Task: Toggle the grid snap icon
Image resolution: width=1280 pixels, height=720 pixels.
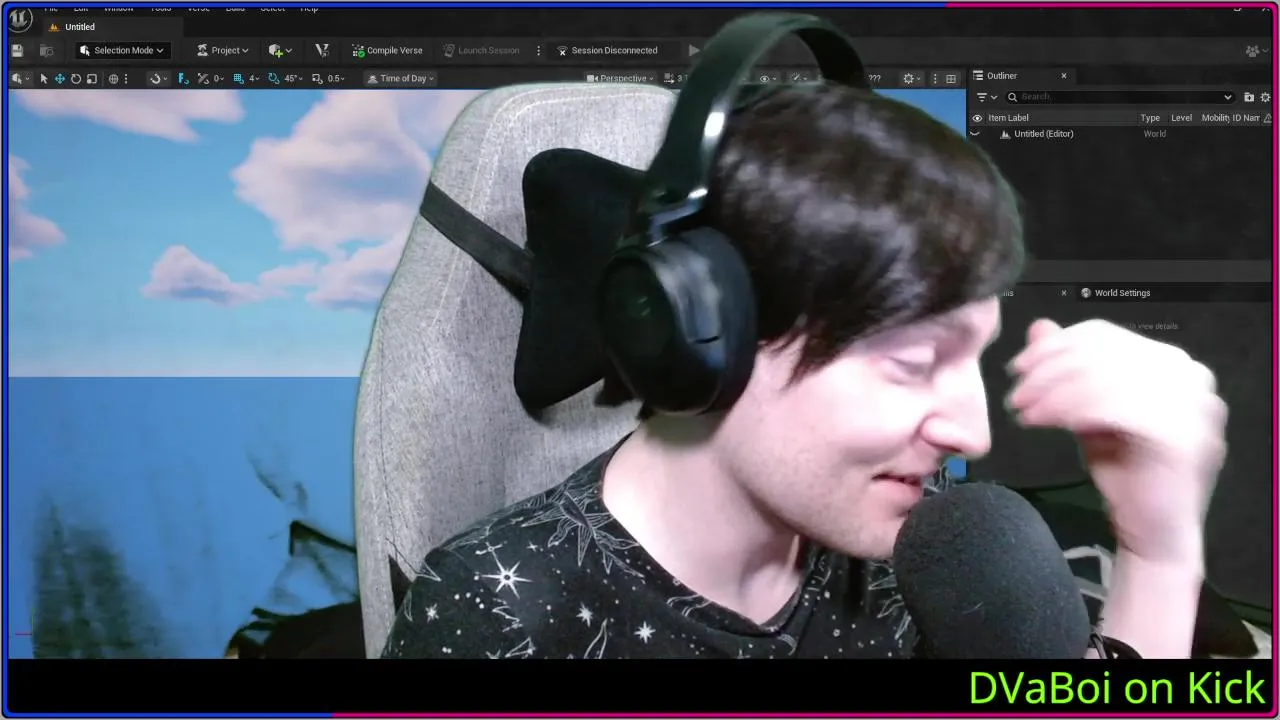Action: tap(238, 78)
